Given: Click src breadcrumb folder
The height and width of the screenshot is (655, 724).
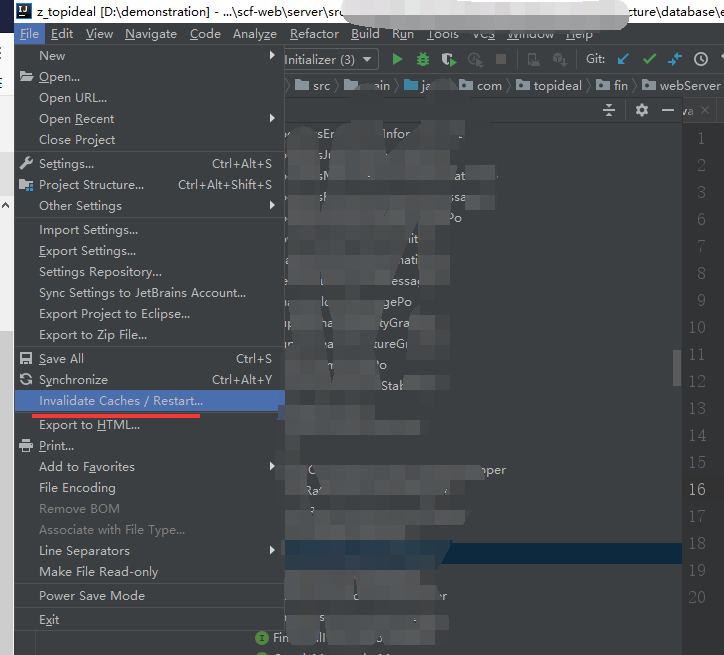Looking at the screenshot, I should pyautogui.click(x=313, y=86).
